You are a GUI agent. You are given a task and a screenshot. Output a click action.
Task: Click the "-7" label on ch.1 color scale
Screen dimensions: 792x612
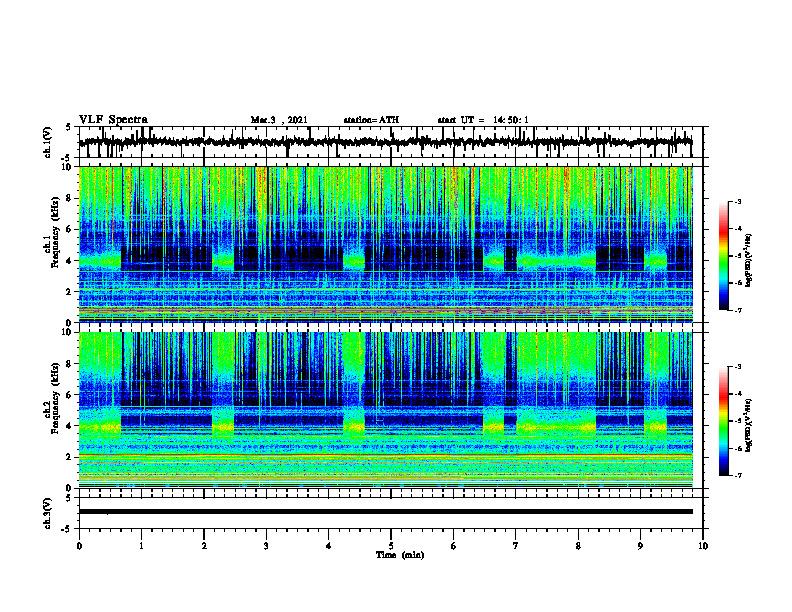pos(737,310)
